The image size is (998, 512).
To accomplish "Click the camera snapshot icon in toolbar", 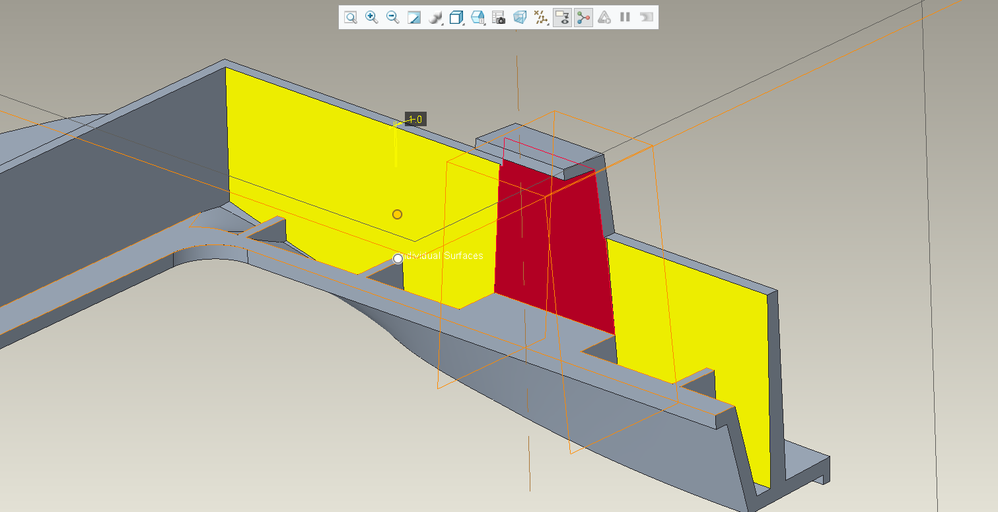I will coord(499,17).
